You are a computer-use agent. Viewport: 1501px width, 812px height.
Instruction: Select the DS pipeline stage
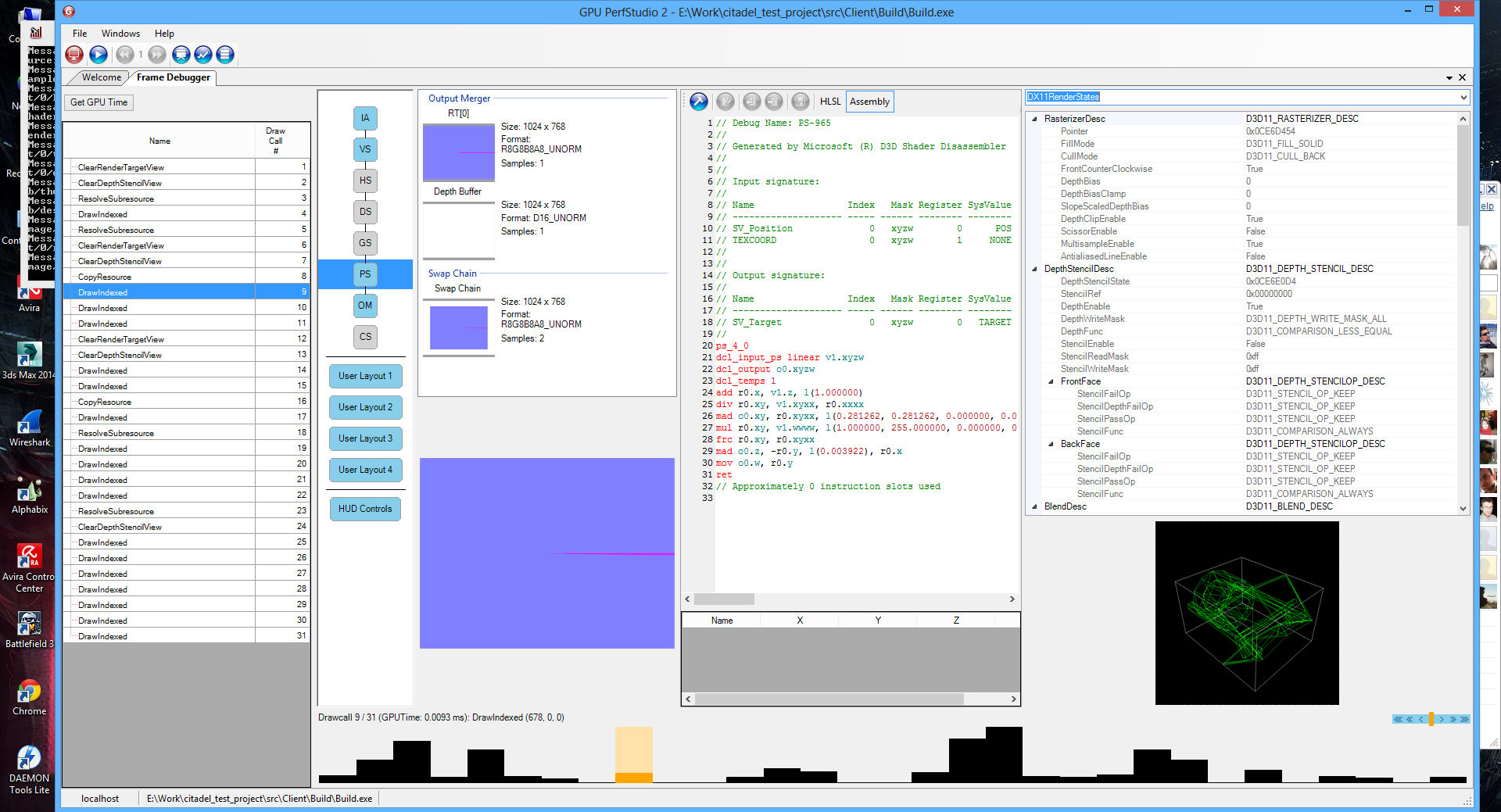coord(365,212)
